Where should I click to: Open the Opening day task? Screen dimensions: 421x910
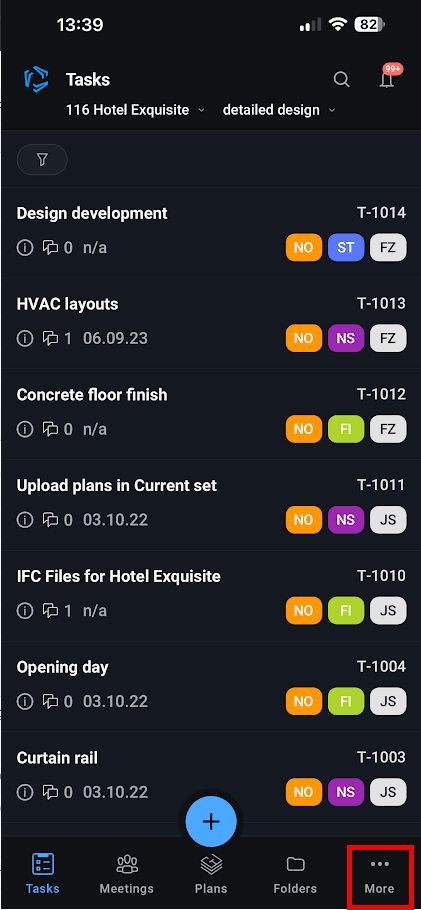pyautogui.click(x=211, y=687)
